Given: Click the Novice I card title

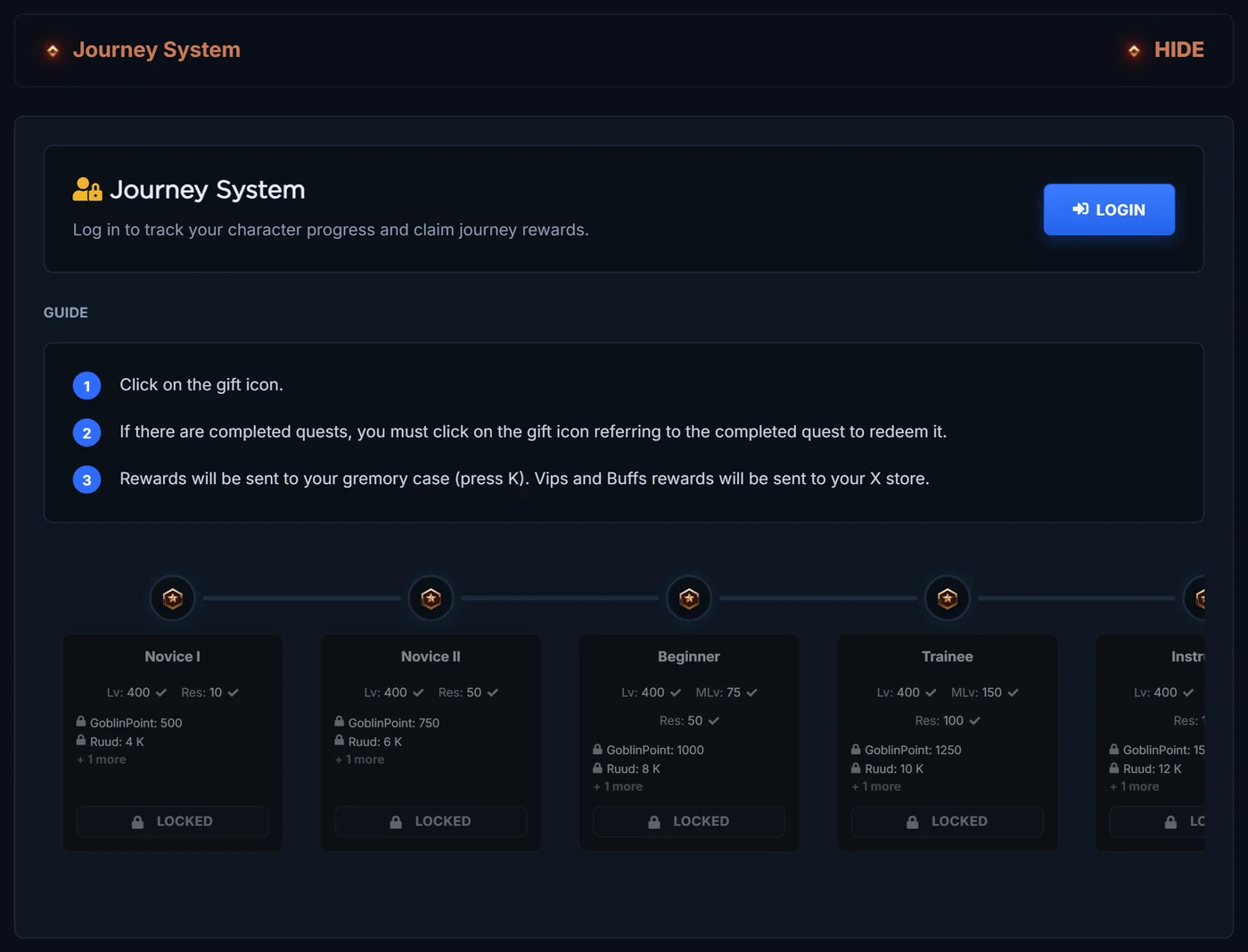Looking at the screenshot, I should coord(173,657).
